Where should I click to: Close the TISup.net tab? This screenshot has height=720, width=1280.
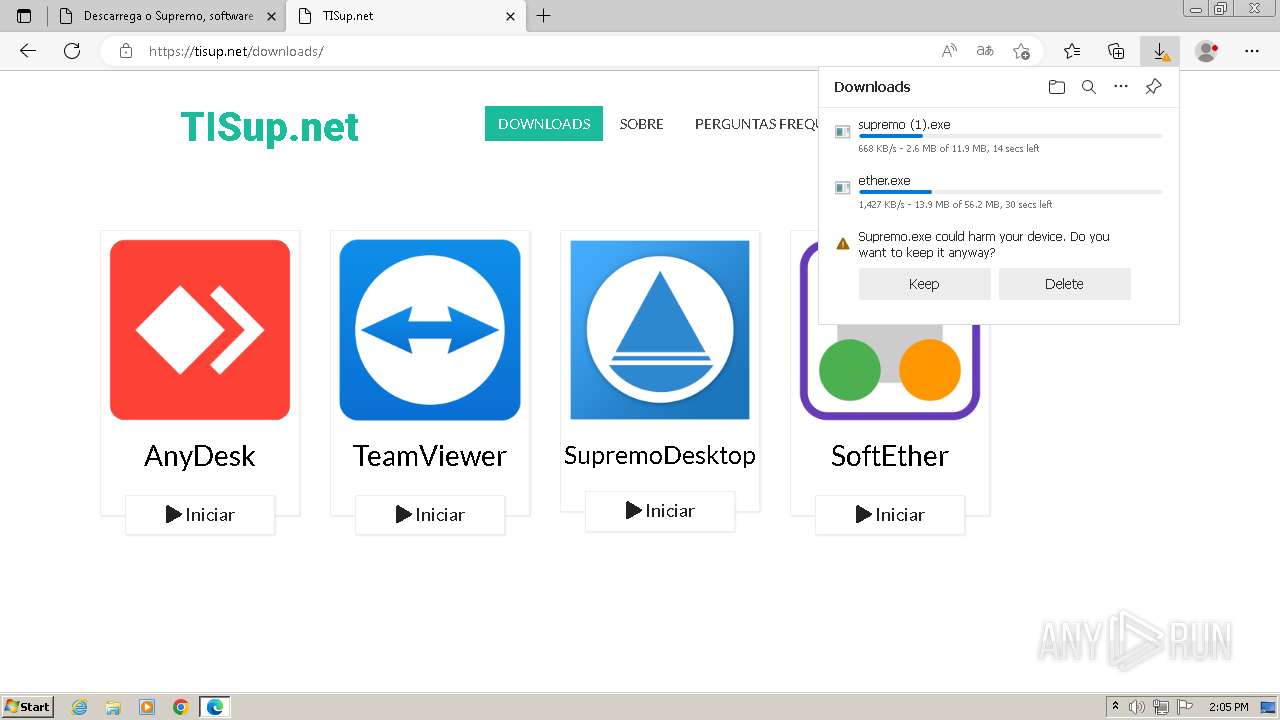coord(510,16)
